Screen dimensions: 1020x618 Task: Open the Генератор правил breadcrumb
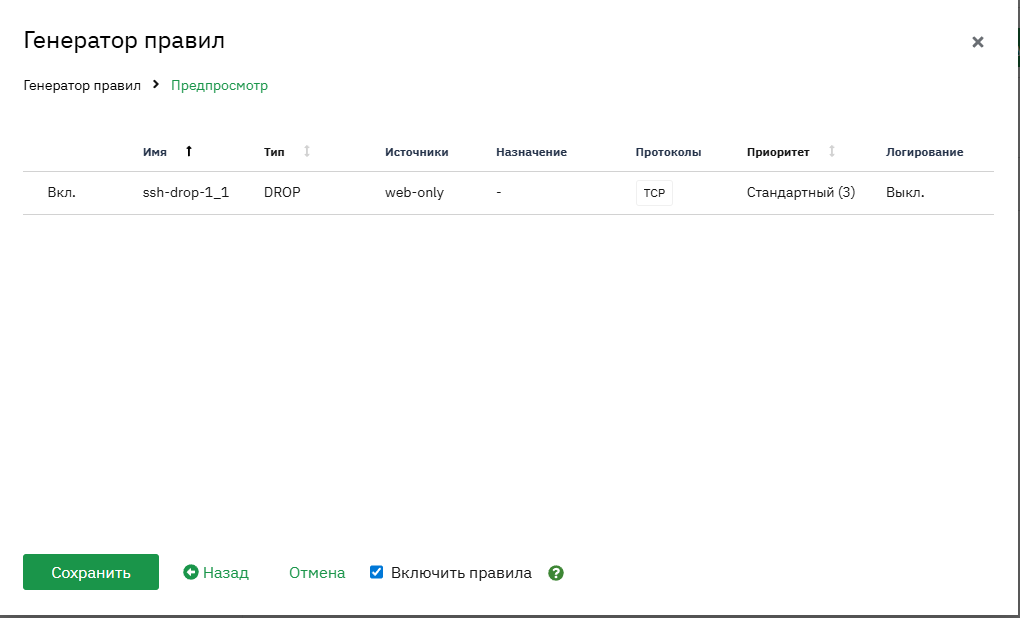[82, 85]
